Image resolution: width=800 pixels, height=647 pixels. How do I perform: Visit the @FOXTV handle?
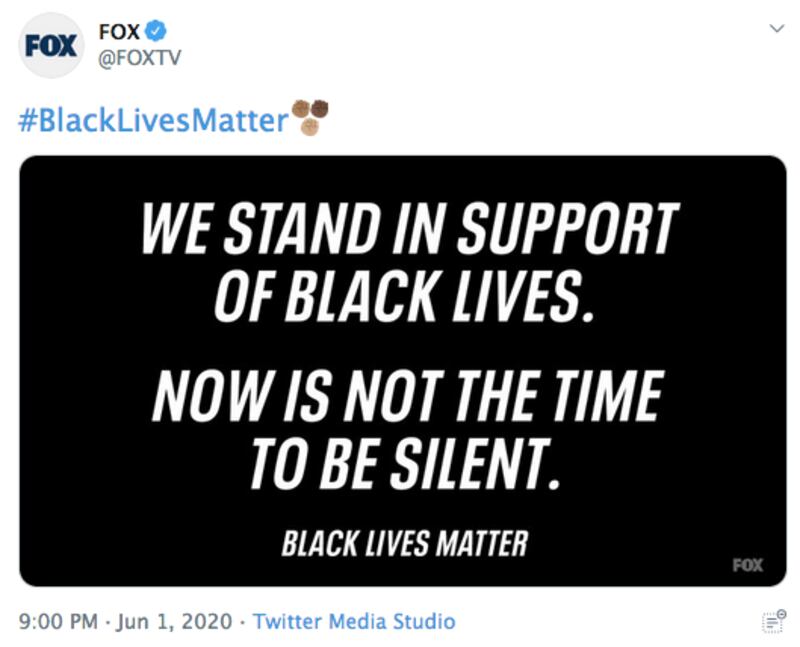(139, 58)
